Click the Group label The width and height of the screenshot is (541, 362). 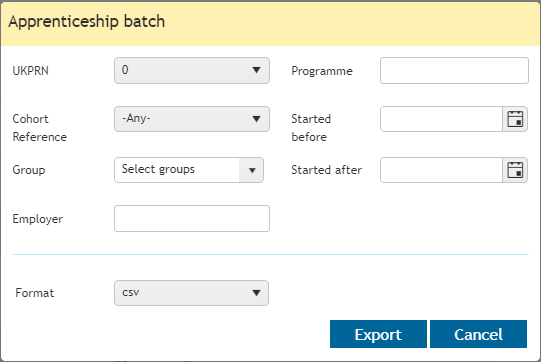coord(29,170)
